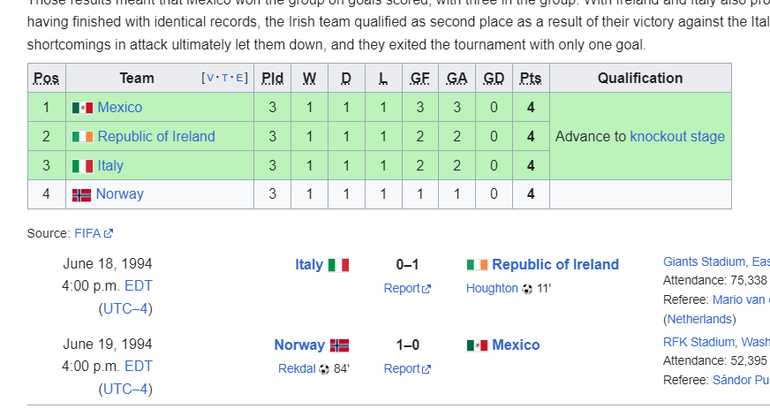Open the FIFA source external link
This screenshot has height=409, width=770.
point(93,233)
